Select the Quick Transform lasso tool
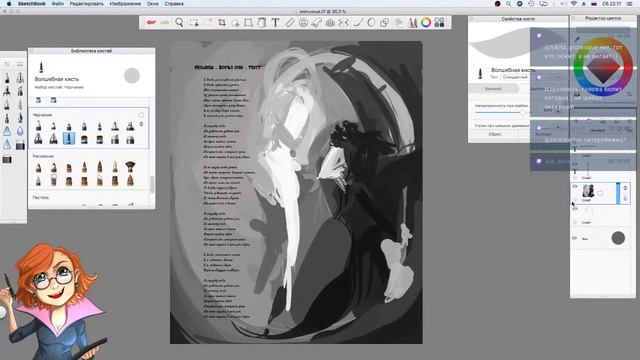This screenshot has height=360, width=640. point(235,23)
